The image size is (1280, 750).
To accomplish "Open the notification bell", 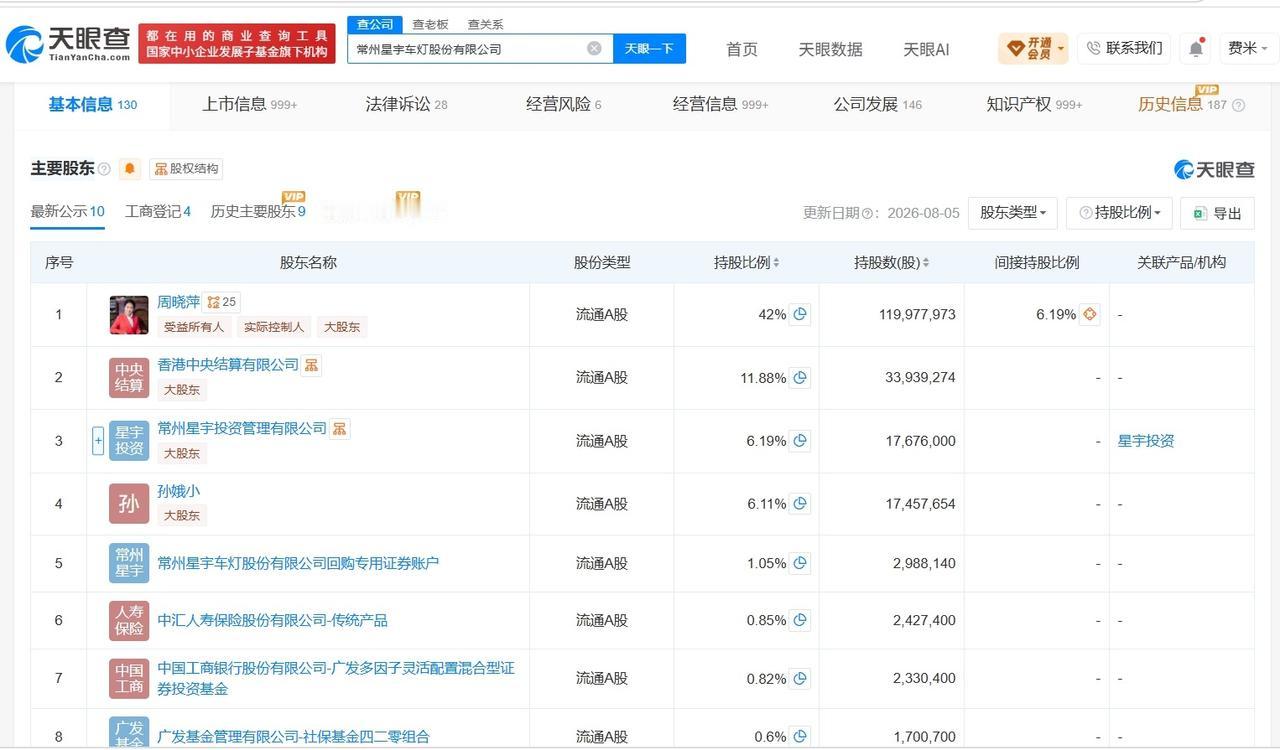I will (x=1196, y=48).
